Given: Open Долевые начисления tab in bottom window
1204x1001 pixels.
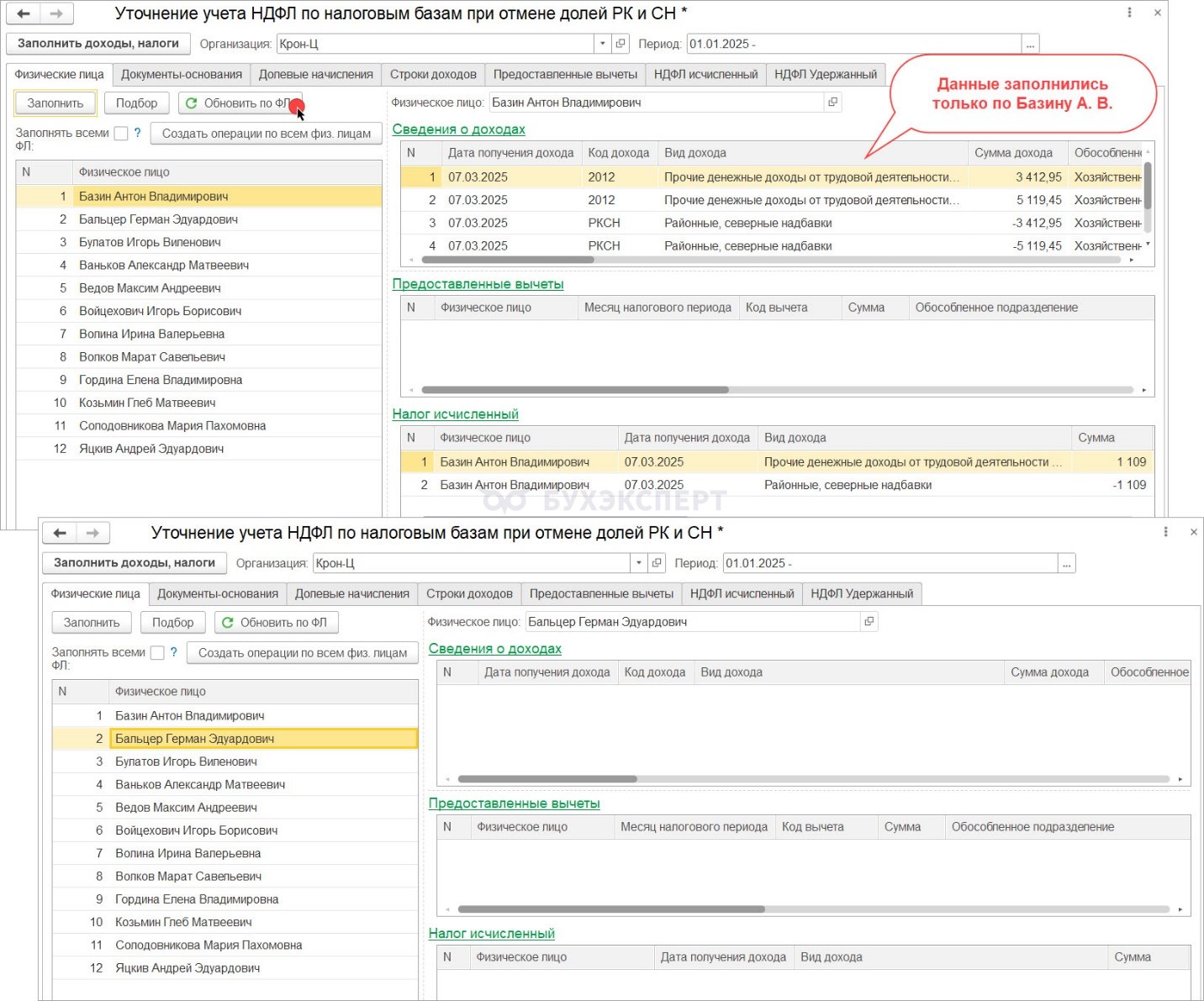Looking at the screenshot, I should point(351,593).
